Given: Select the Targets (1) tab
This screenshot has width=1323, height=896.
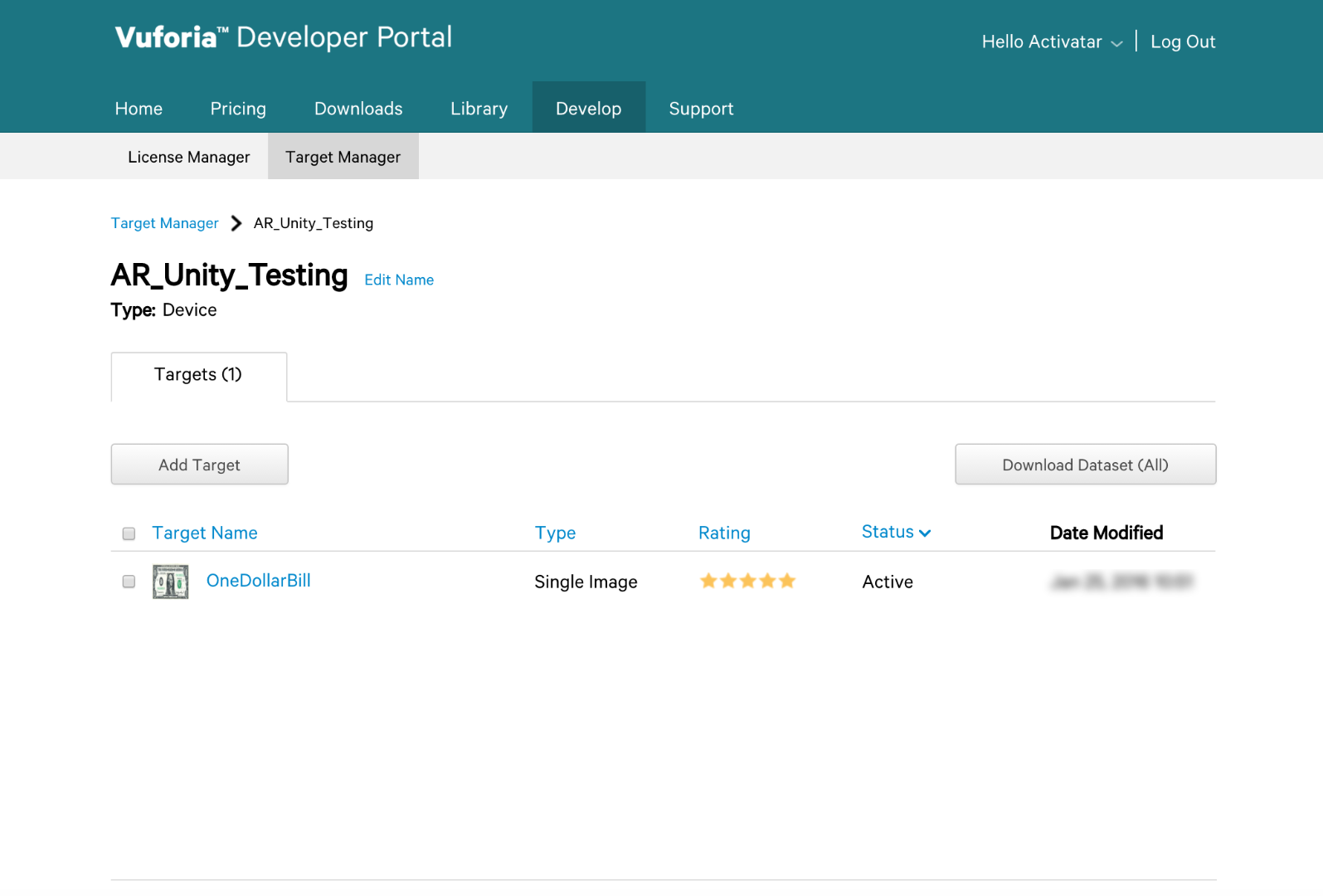Looking at the screenshot, I should (198, 375).
